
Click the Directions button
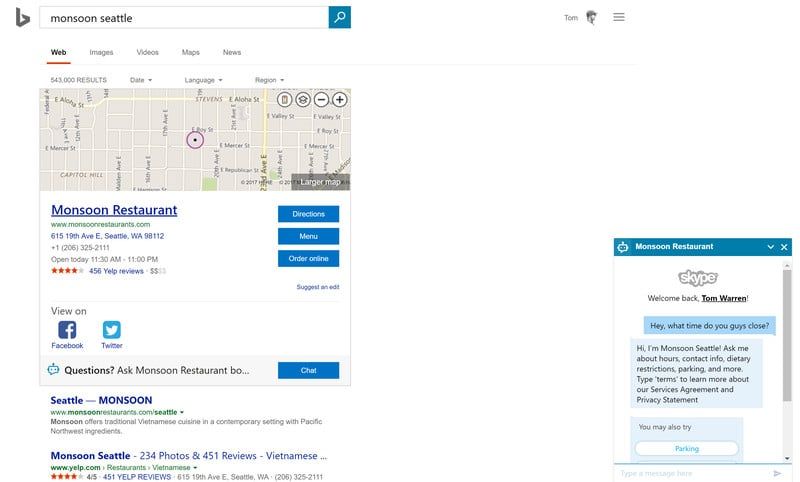308,214
